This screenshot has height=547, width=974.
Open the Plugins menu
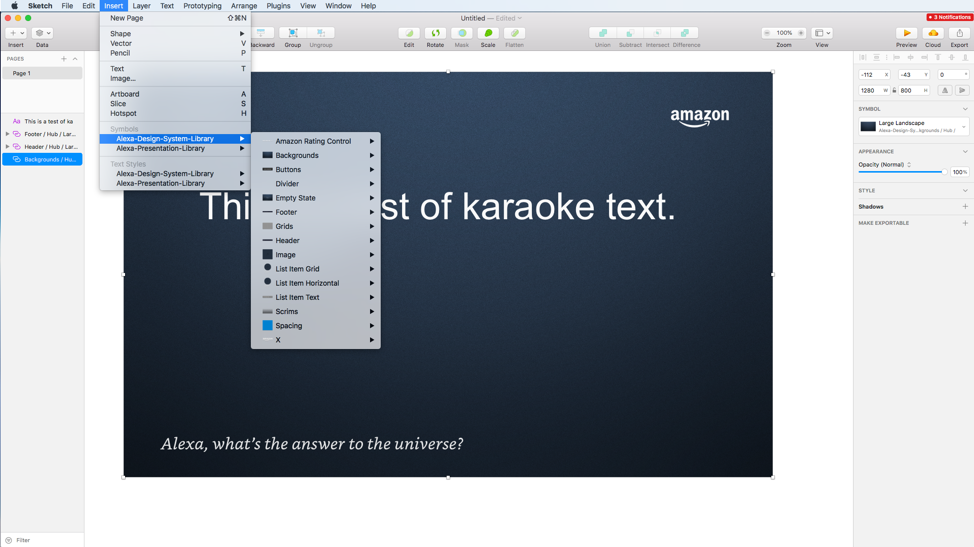[x=278, y=6]
